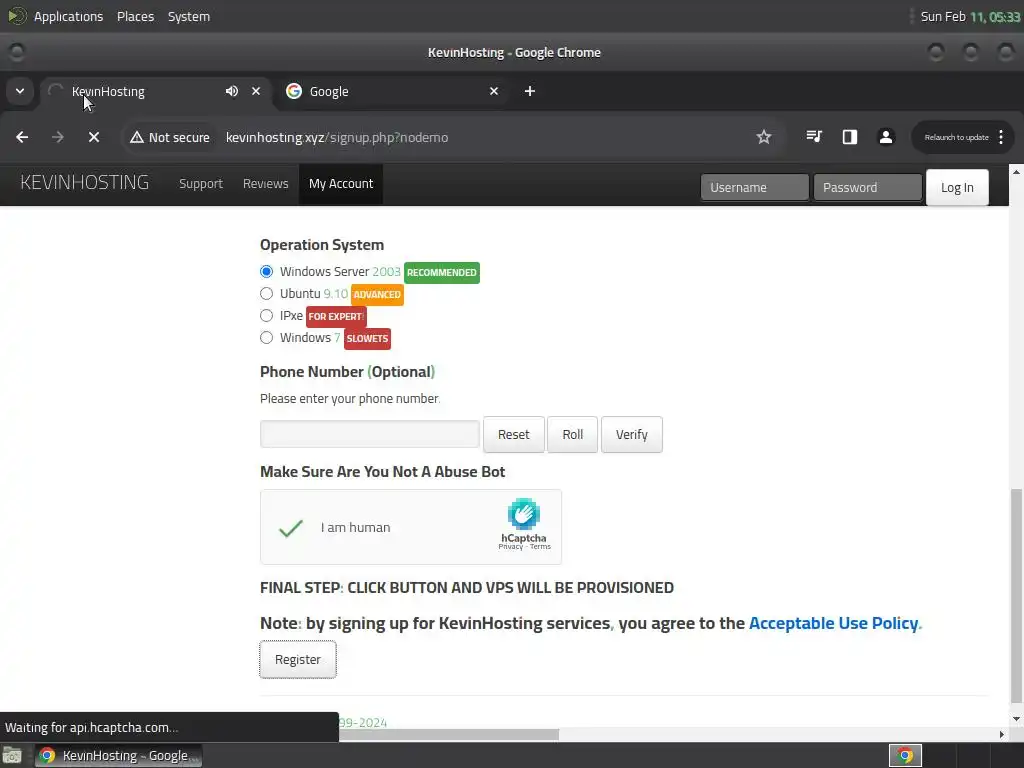The height and width of the screenshot is (768, 1024).
Task: Select Windows Server 2003 radio button
Action: pos(266,272)
